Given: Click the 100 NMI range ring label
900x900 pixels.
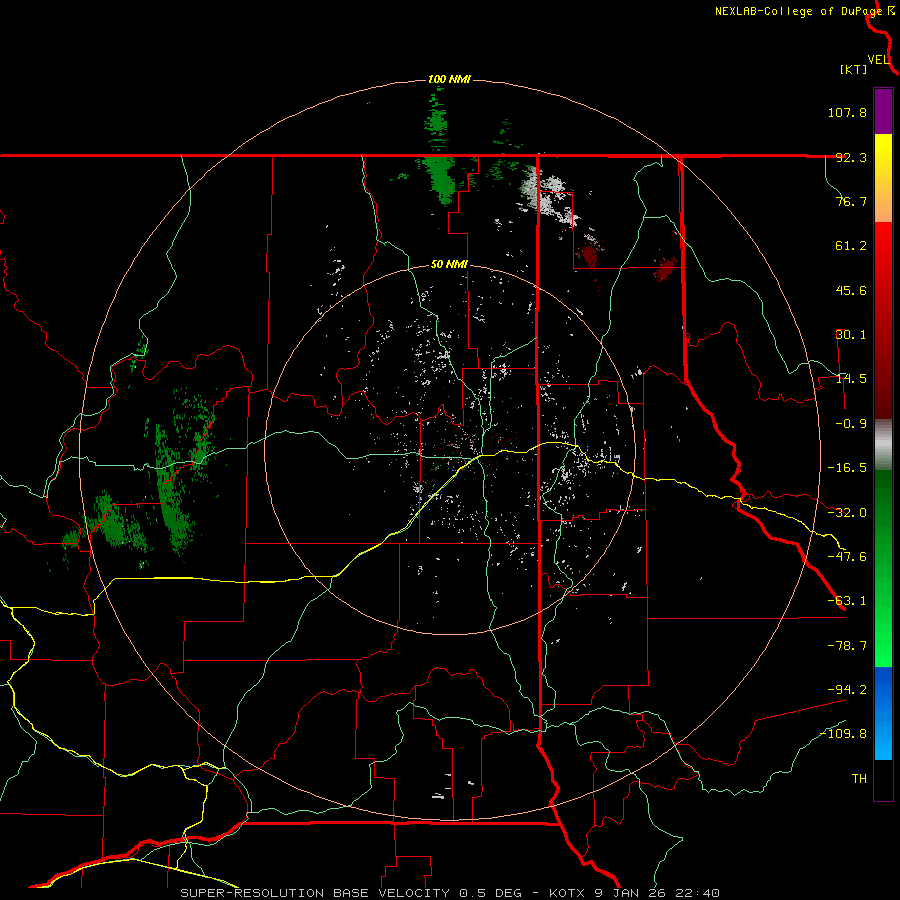Looking at the screenshot, I should click(449, 79).
